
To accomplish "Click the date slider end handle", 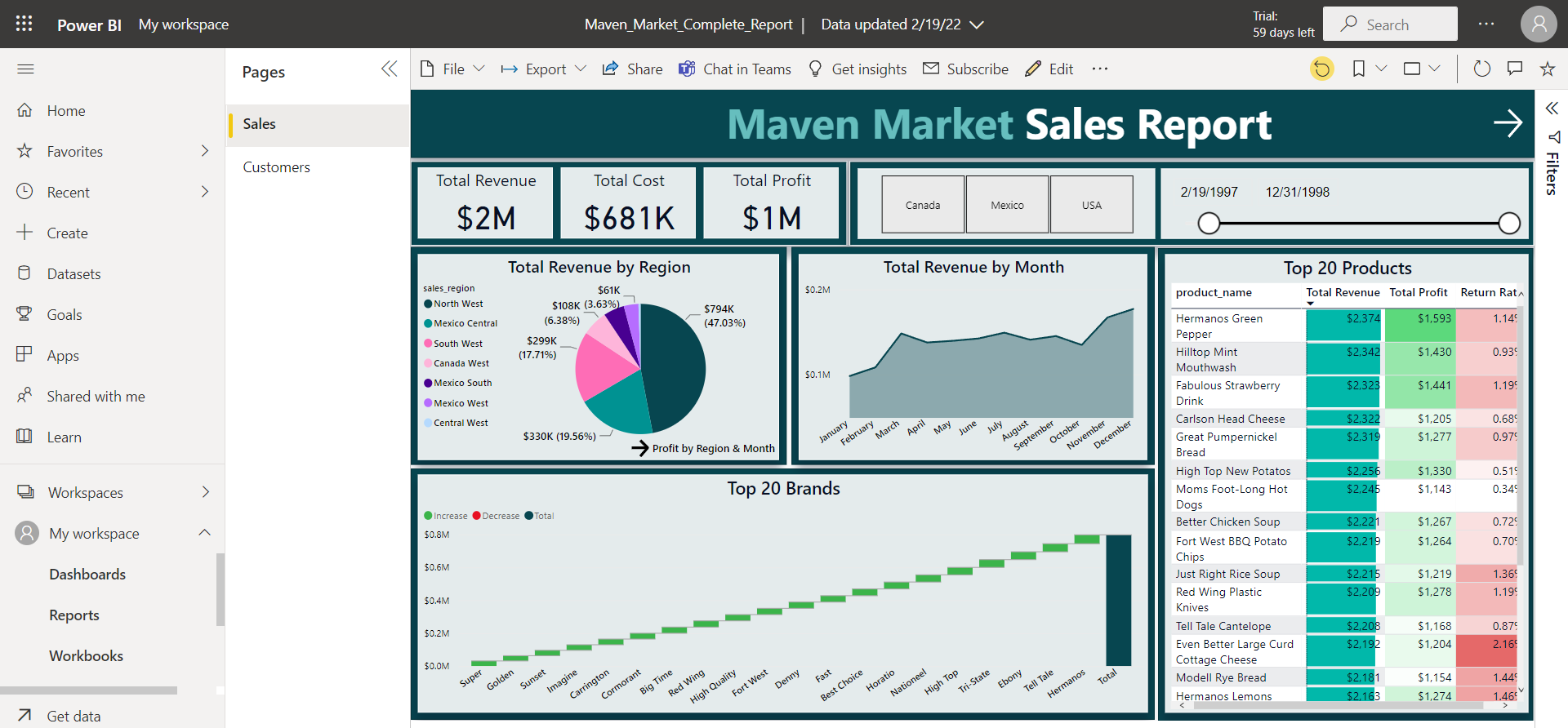I will tap(1509, 223).
